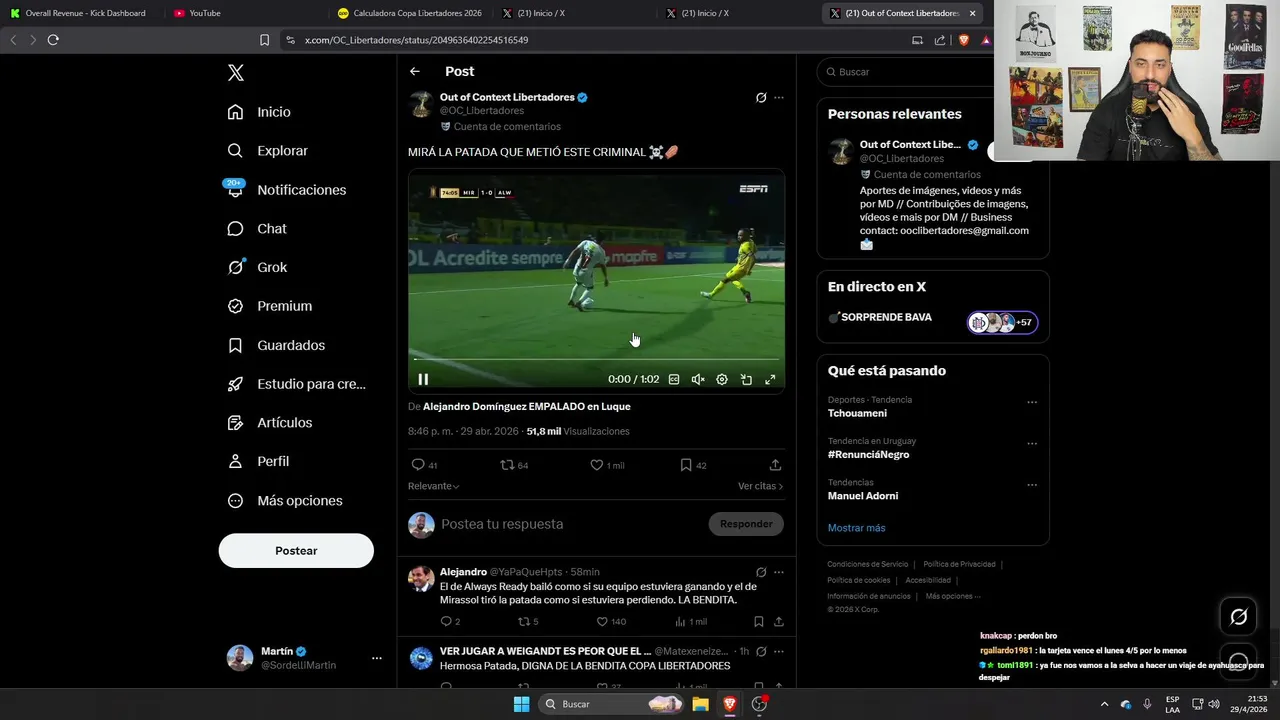Open Estudio para creadores item
1280x720 pixels.
point(296,384)
